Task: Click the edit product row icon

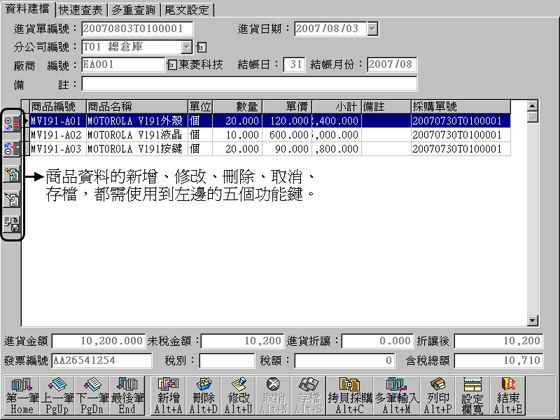Action: pyautogui.click(x=12, y=174)
